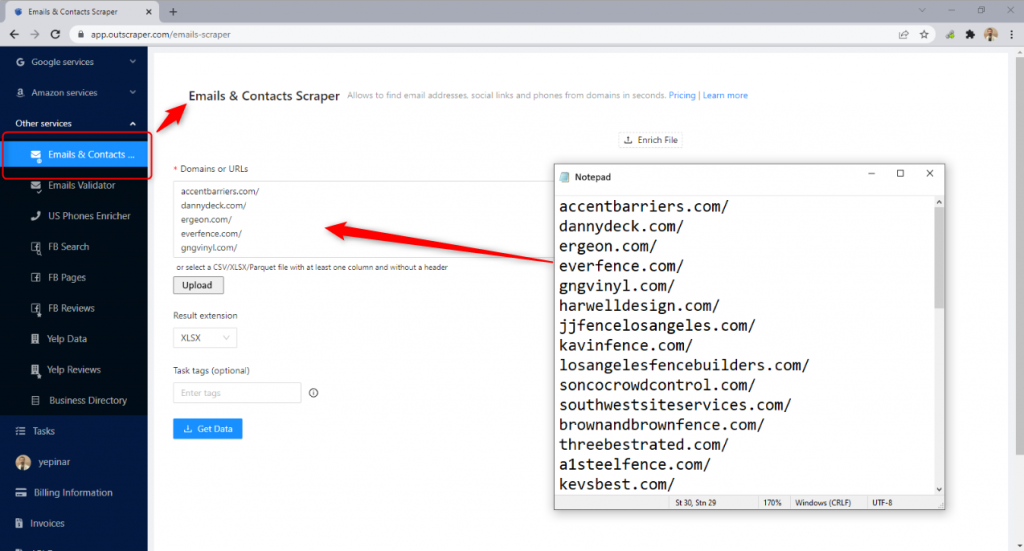Image resolution: width=1024 pixels, height=551 pixels.
Task: Focus the Enter tags input field
Action: (x=237, y=393)
